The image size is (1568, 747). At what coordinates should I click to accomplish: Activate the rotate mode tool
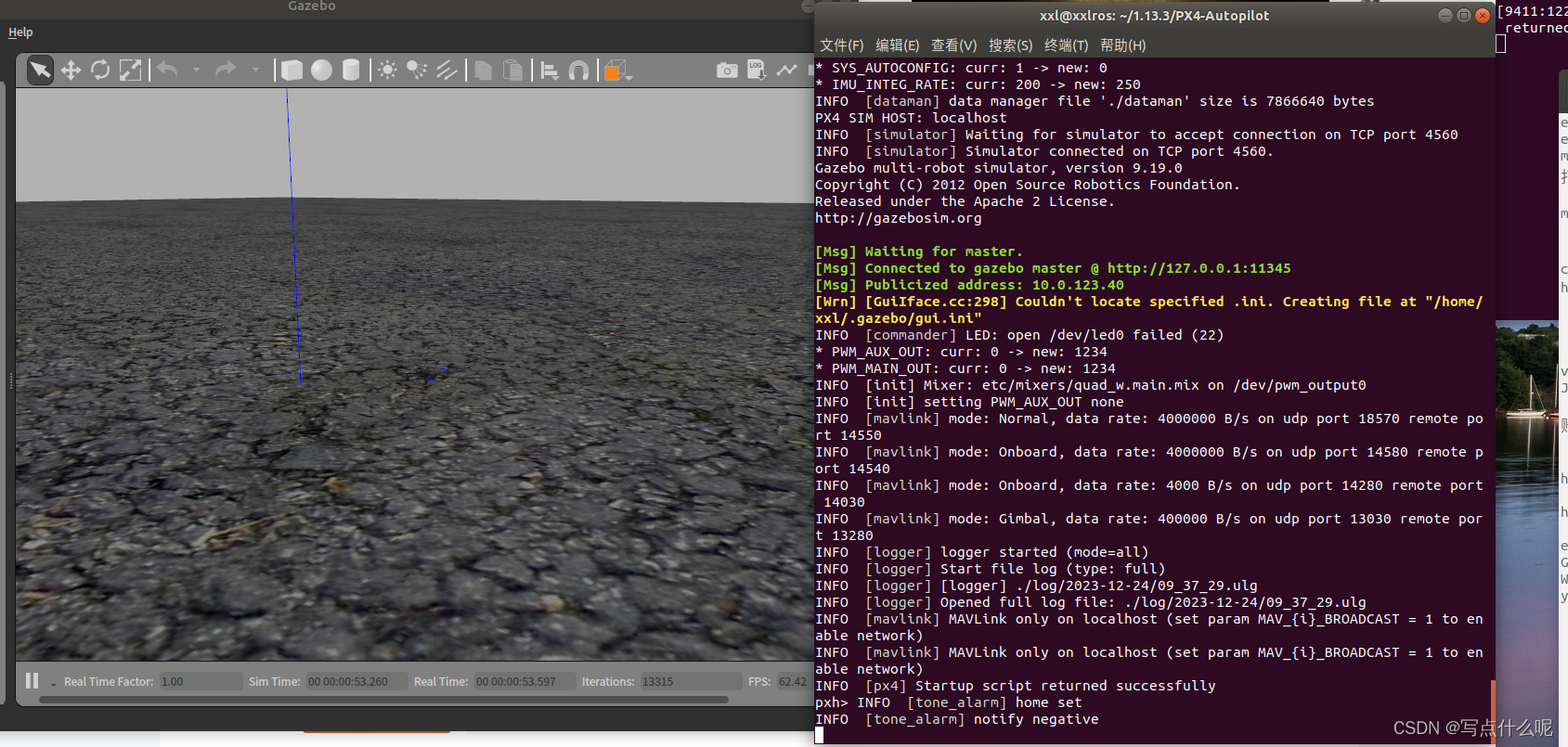pos(100,71)
